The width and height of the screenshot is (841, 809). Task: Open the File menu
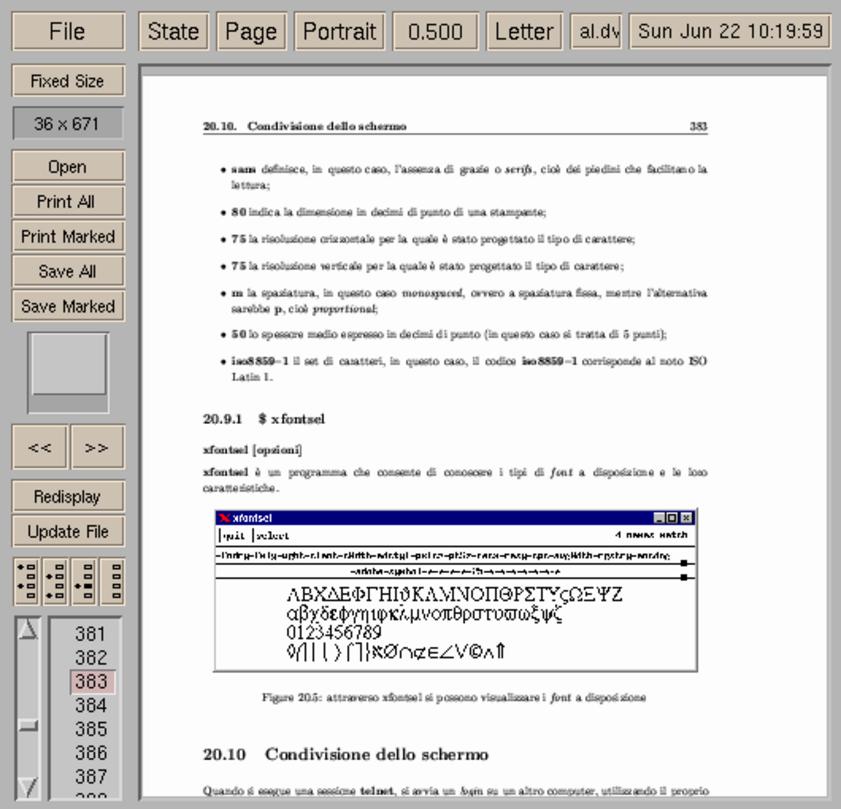click(68, 32)
